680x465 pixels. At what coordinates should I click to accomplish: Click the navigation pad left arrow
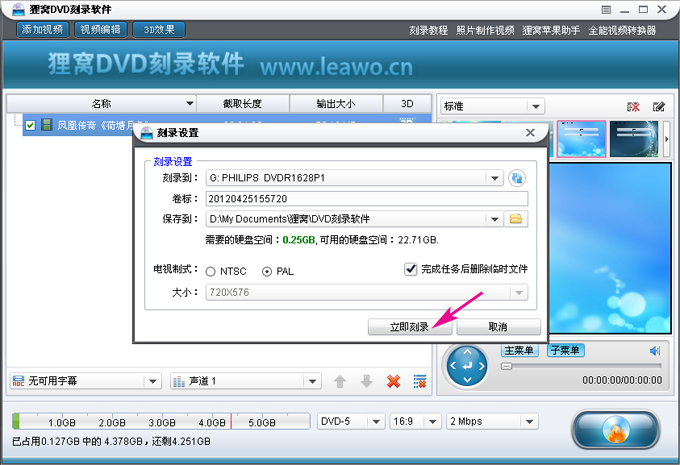tap(453, 366)
